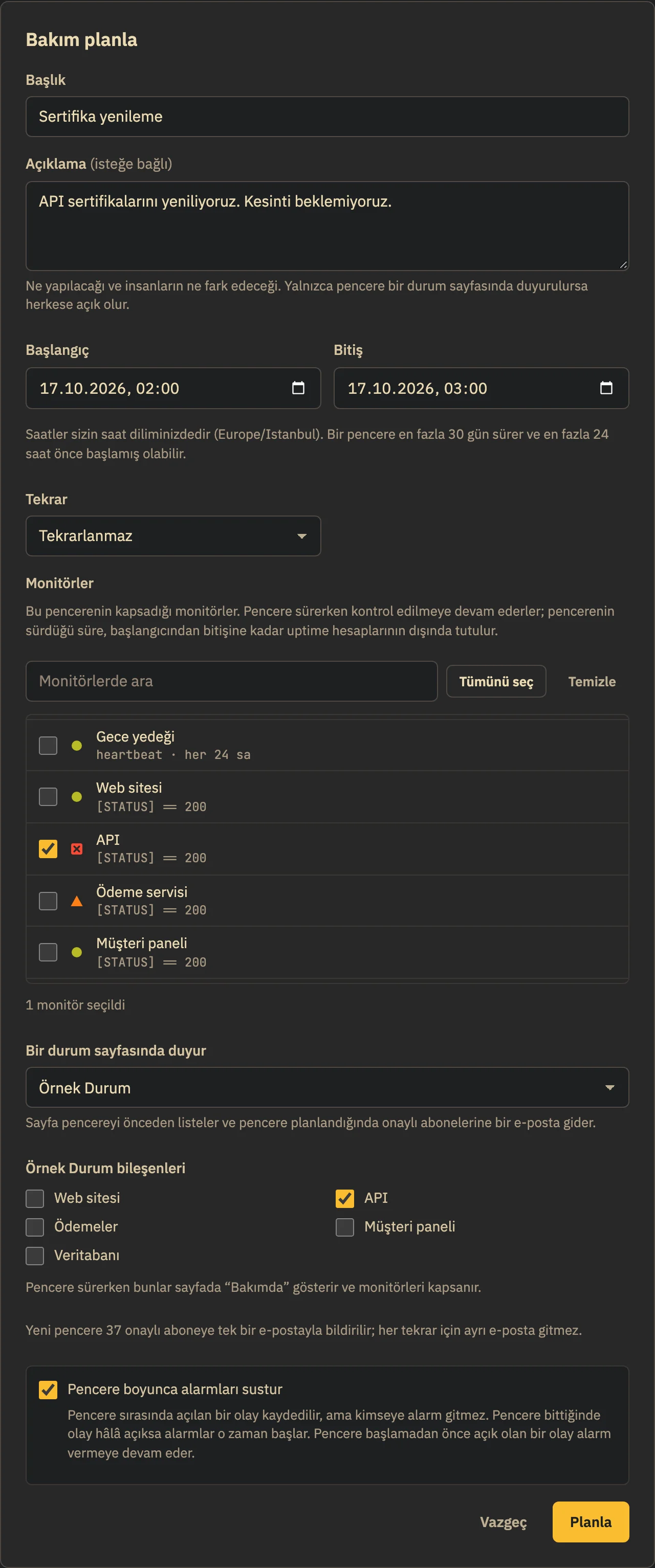
Task: Click the green status dot for Gece yedeği
Action: pyautogui.click(x=77, y=745)
